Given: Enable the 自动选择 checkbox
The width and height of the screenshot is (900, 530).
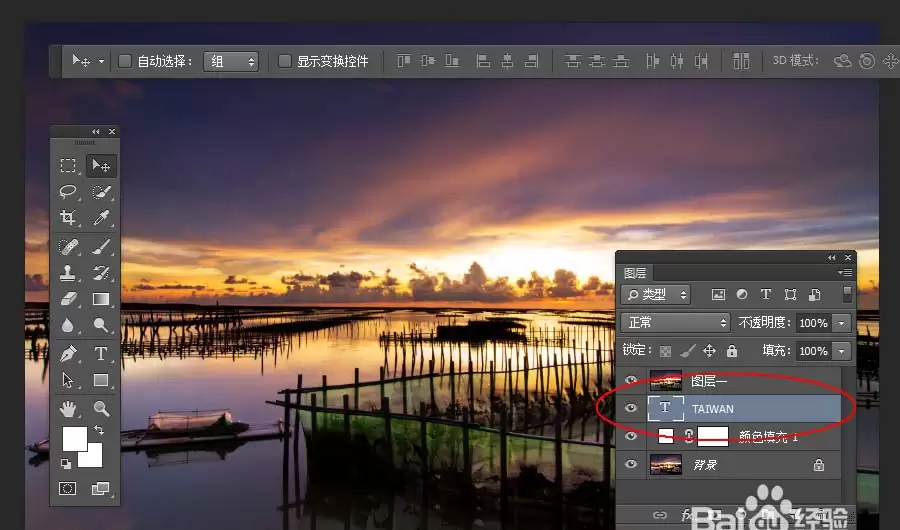Looking at the screenshot, I should [125, 61].
